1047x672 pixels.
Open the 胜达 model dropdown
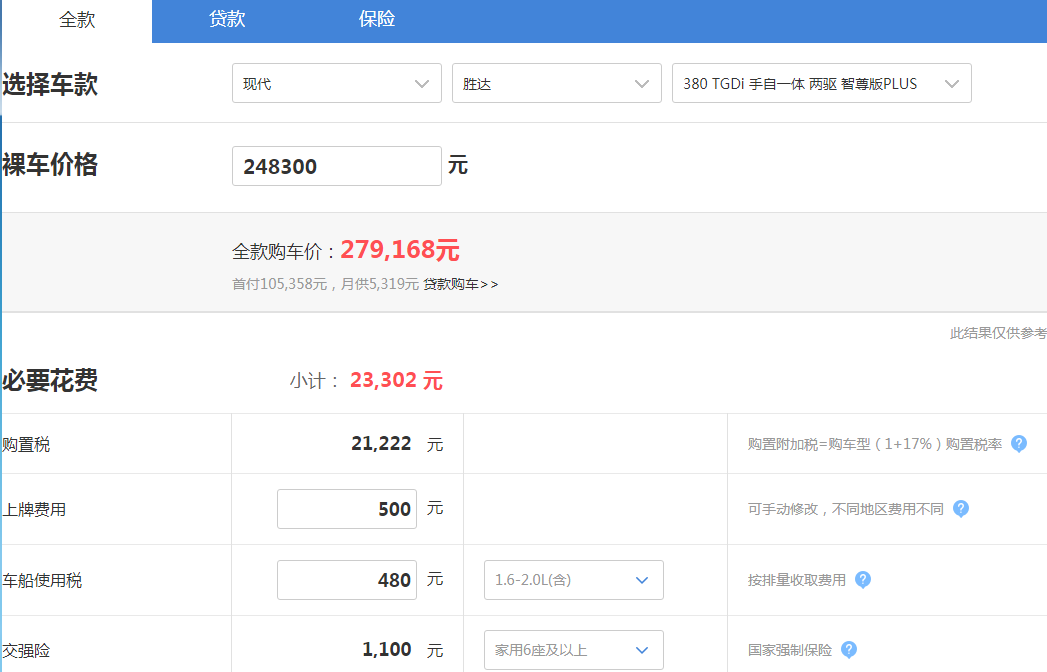coord(557,83)
